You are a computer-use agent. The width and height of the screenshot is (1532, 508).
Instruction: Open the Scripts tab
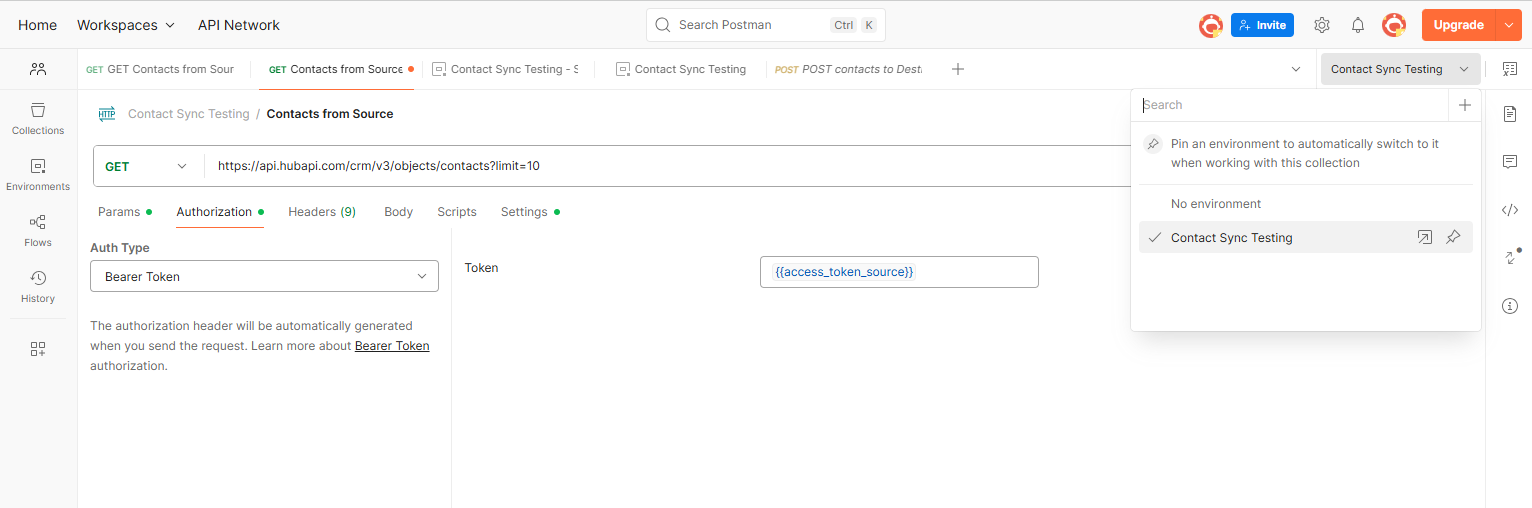(457, 212)
